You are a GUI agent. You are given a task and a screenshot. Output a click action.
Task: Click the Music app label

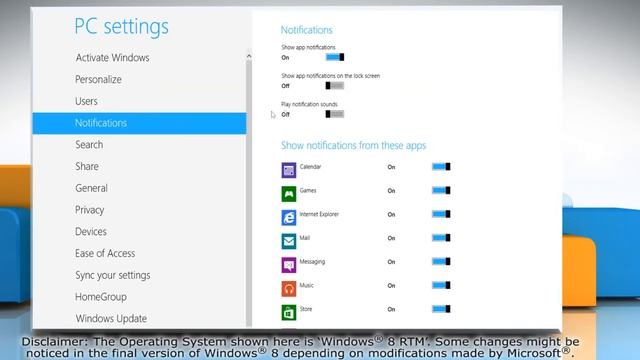tap(307, 285)
